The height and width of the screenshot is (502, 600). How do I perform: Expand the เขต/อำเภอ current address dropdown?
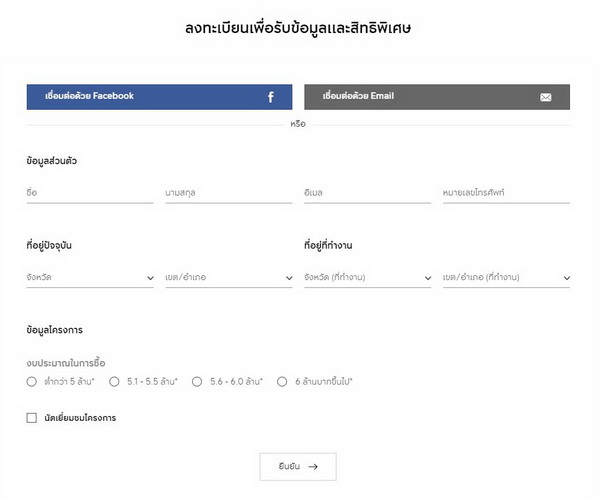click(x=229, y=277)
